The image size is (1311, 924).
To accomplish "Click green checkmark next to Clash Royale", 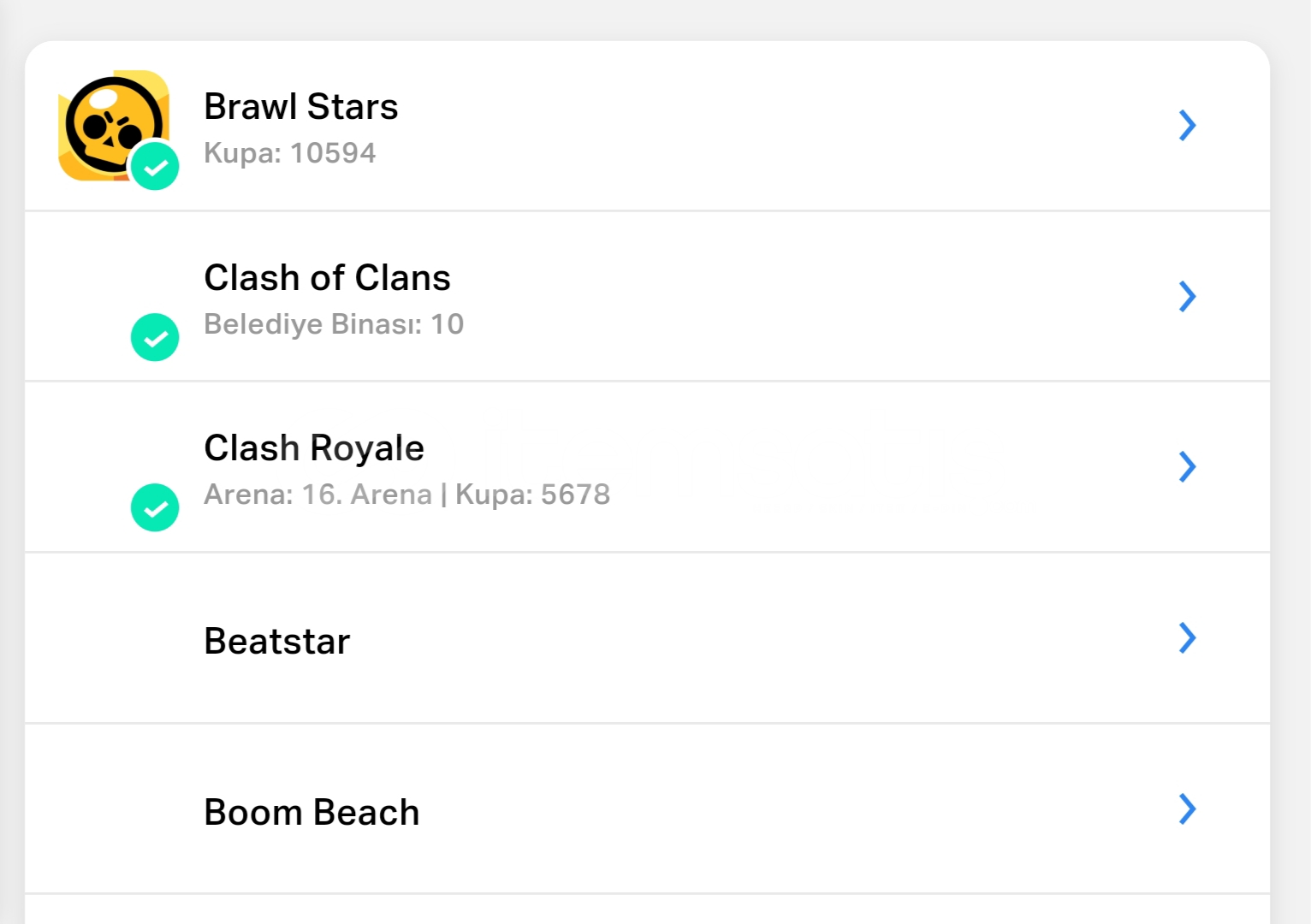I will (x=155, y=507).
